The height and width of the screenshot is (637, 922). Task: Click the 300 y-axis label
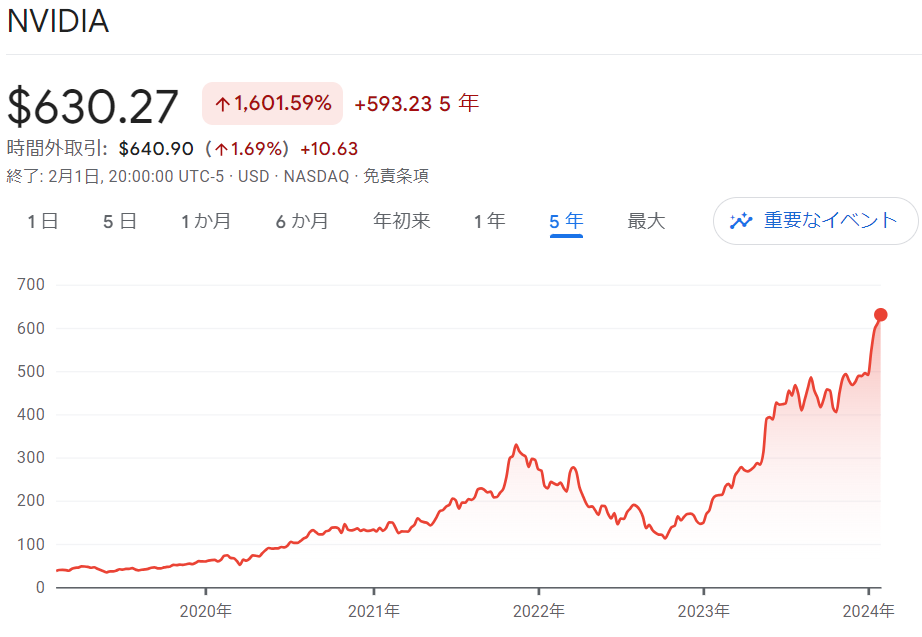[31, 458]
